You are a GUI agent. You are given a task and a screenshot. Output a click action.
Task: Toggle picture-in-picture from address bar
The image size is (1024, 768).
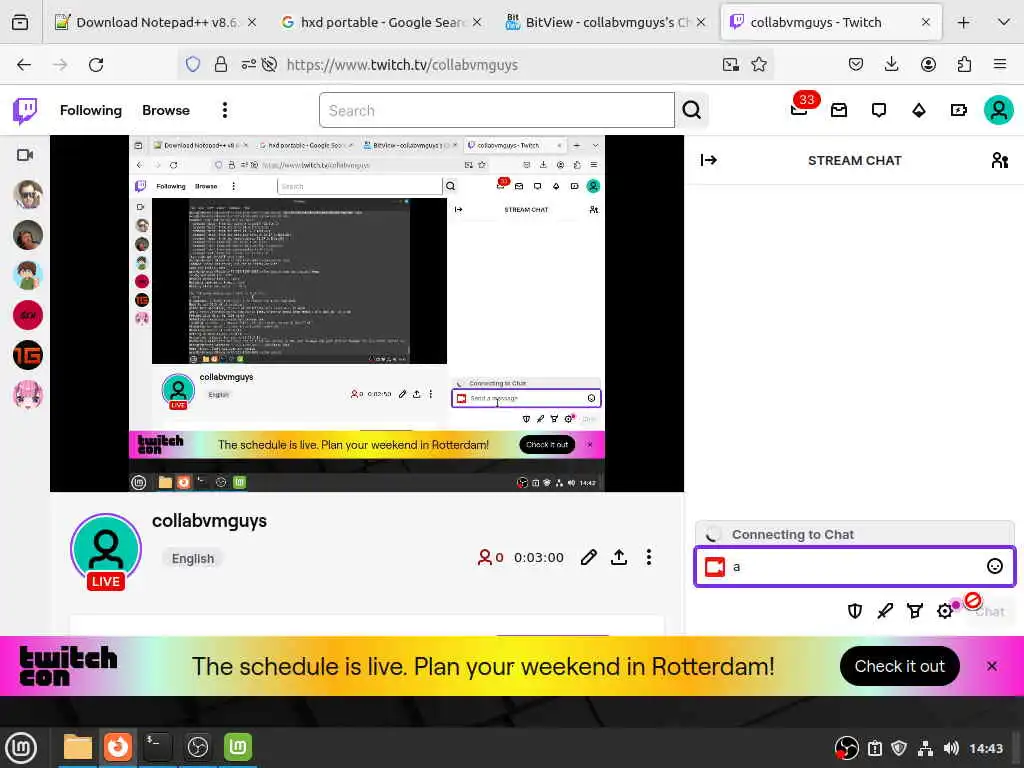(x=731, y=65)
